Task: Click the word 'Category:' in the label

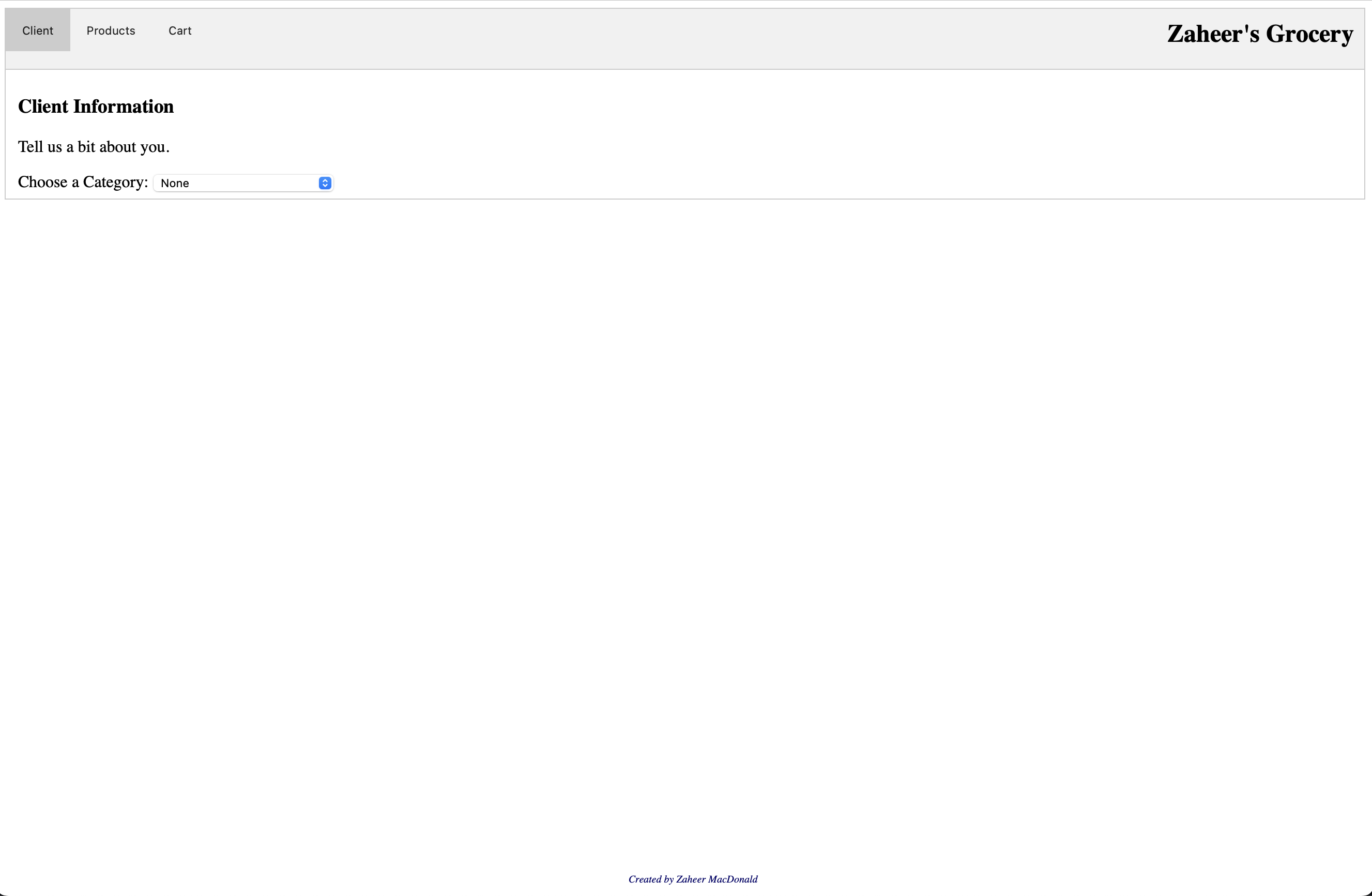Action: (x=115, y=182)
